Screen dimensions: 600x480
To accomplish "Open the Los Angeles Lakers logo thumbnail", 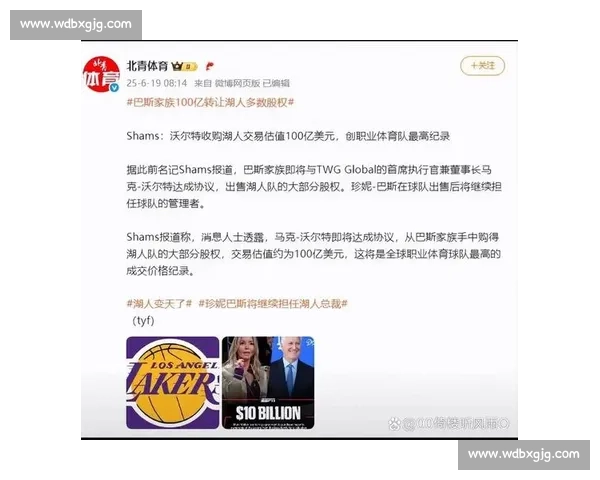I will (x=172, y=382).
